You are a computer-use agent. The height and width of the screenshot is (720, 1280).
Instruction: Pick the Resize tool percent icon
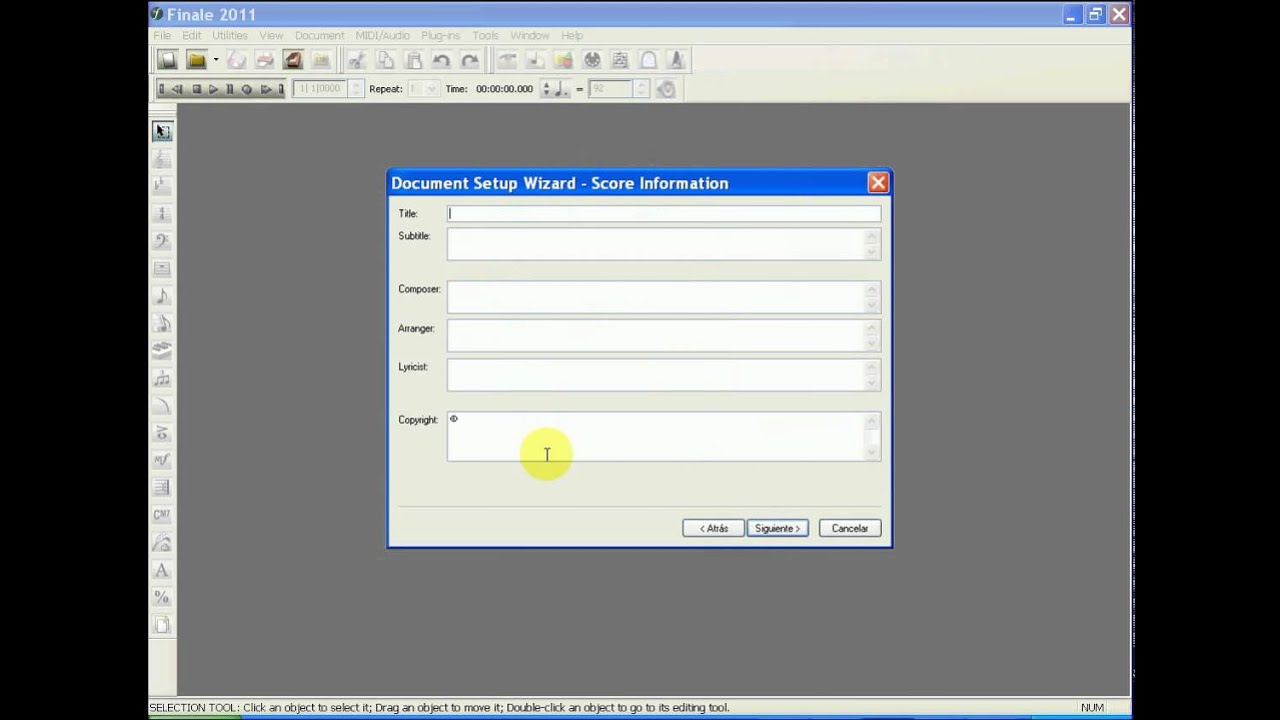[162, 597]
